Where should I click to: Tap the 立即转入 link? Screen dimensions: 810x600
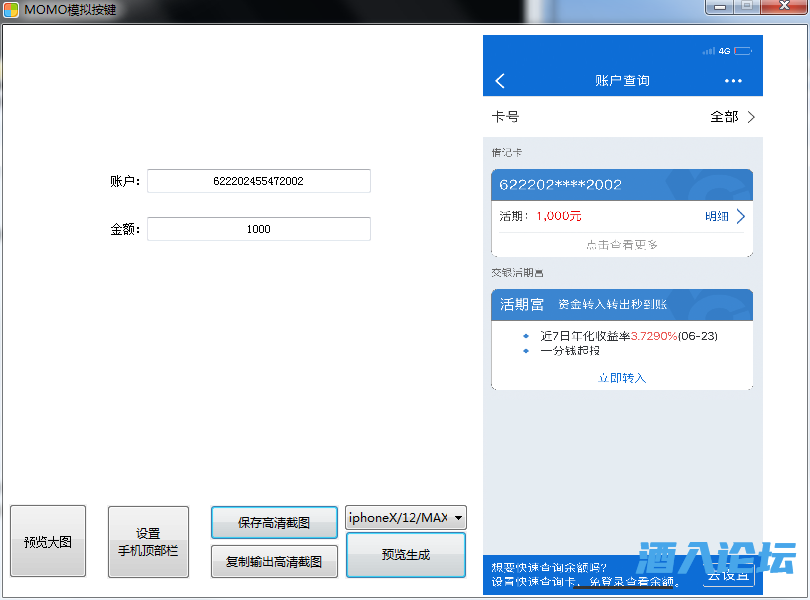(622, 377)
